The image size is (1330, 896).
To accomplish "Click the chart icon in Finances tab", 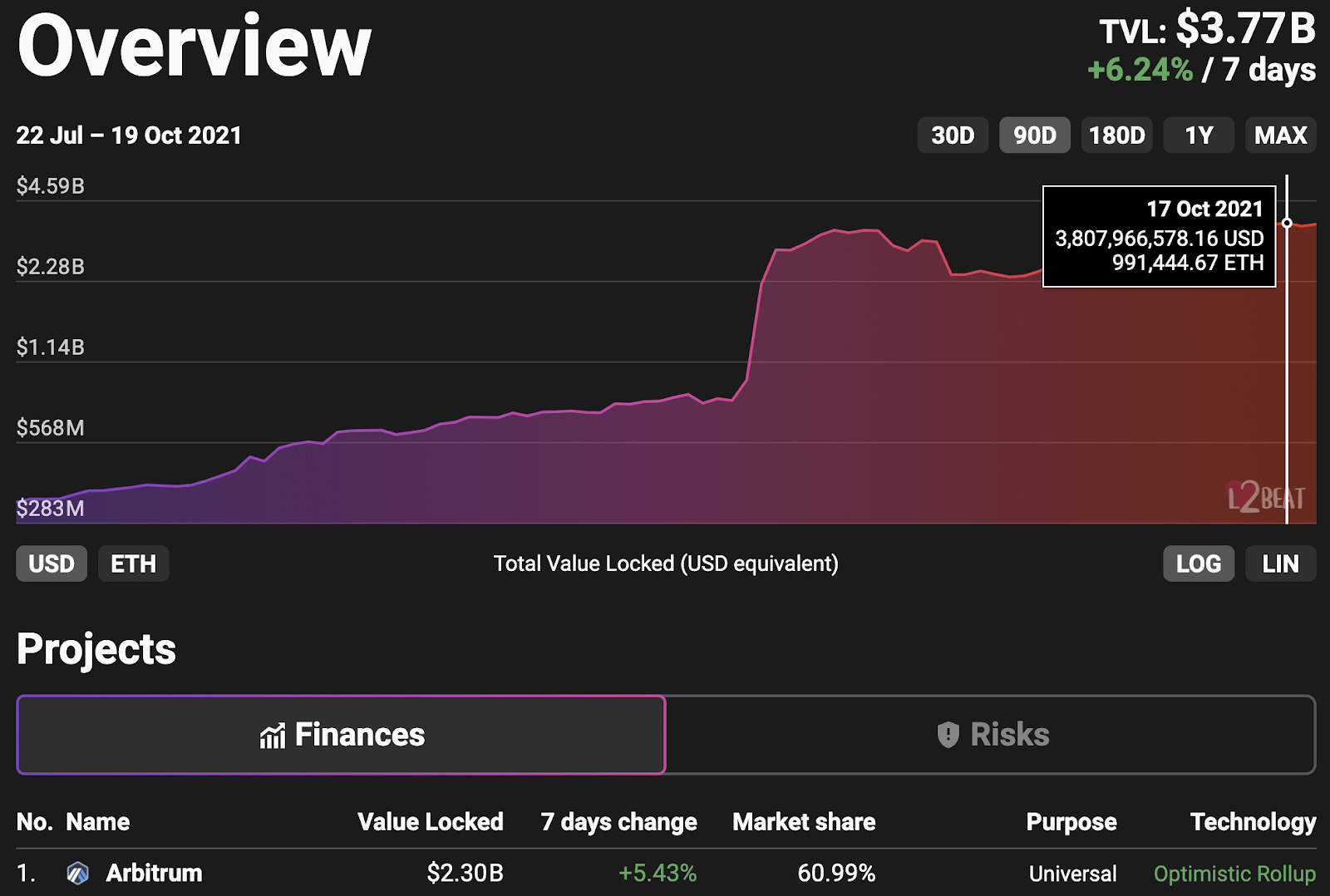I will click(273, 736).
